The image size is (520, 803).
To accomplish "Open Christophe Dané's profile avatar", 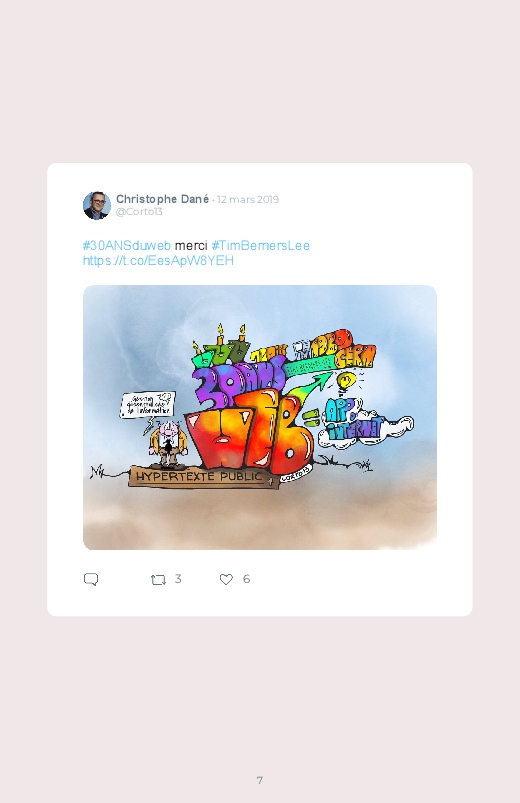I will tap(97, 205).
